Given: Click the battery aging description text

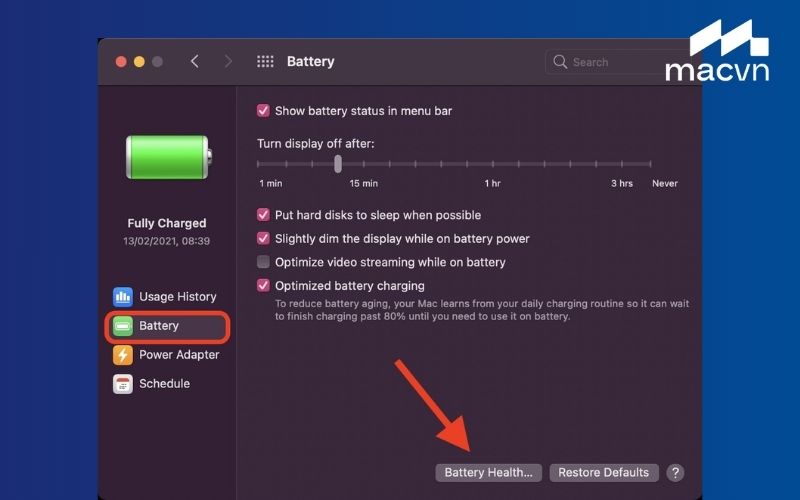Looking at the screenshot, I should (482, 310).
